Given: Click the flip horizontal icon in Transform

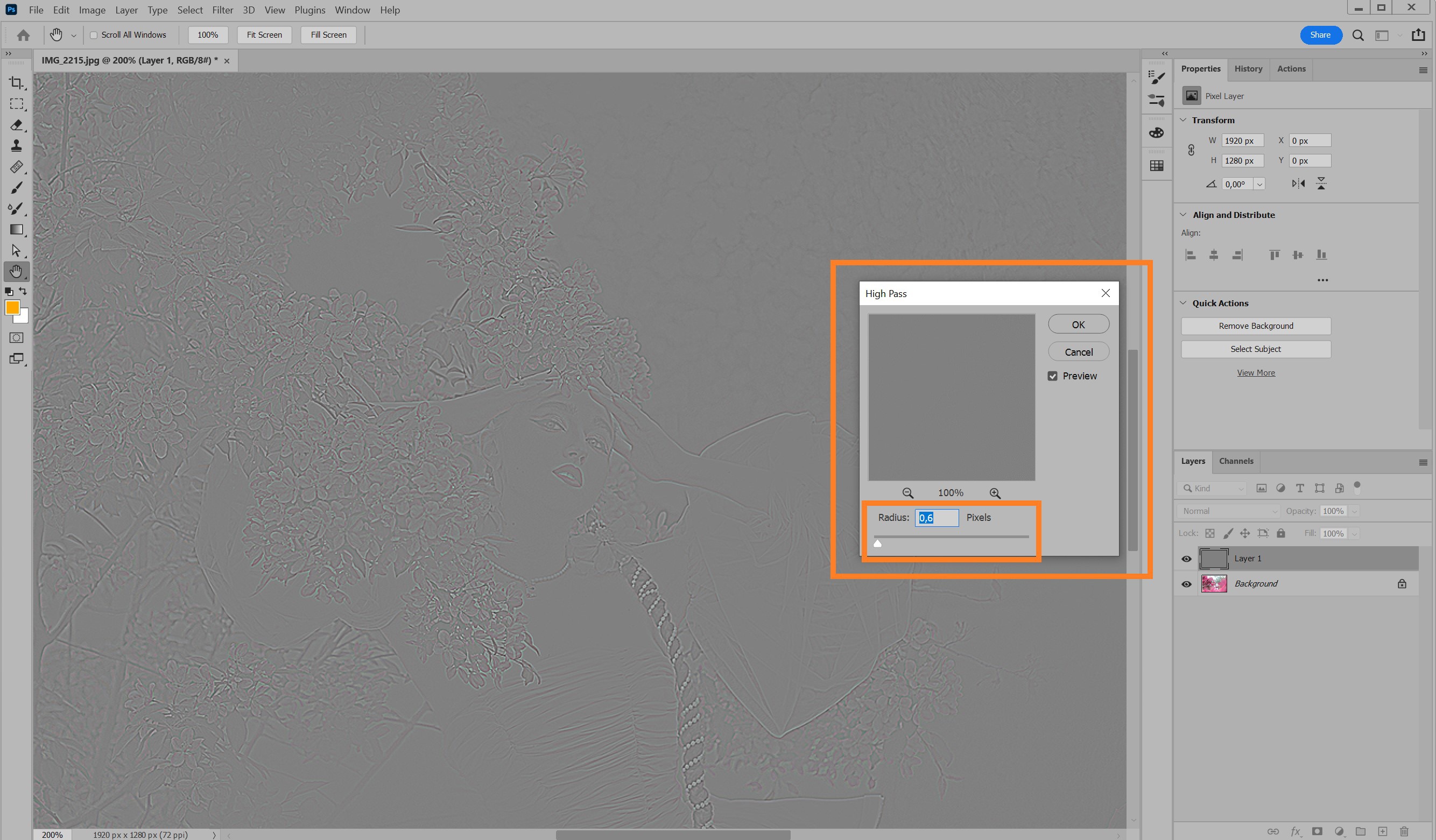Looking at the screenshot, I should pos(1298,183).
